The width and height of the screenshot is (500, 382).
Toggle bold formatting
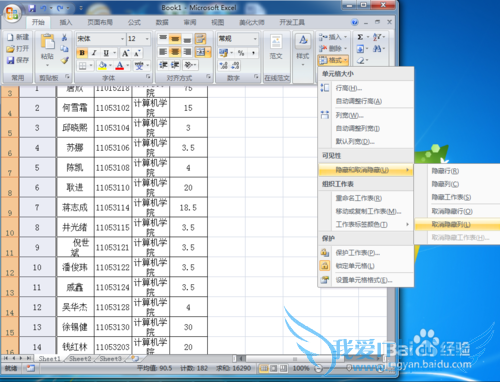(82, 53)
